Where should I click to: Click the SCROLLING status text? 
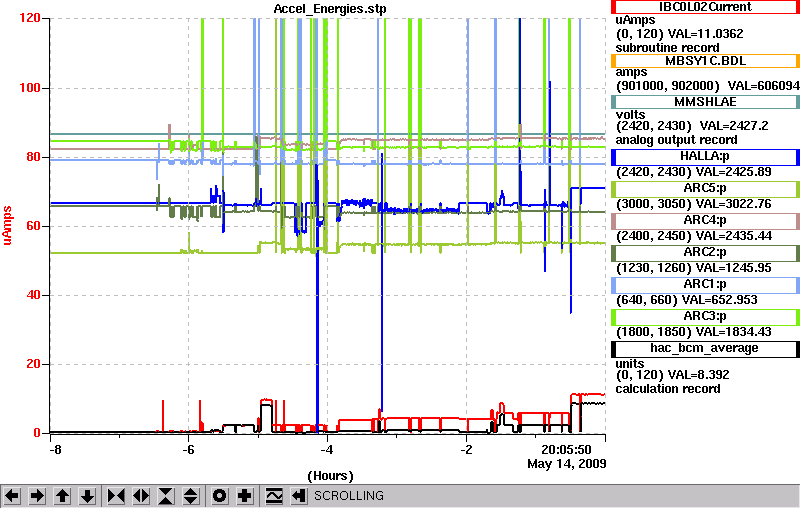[x=348, y=496]
